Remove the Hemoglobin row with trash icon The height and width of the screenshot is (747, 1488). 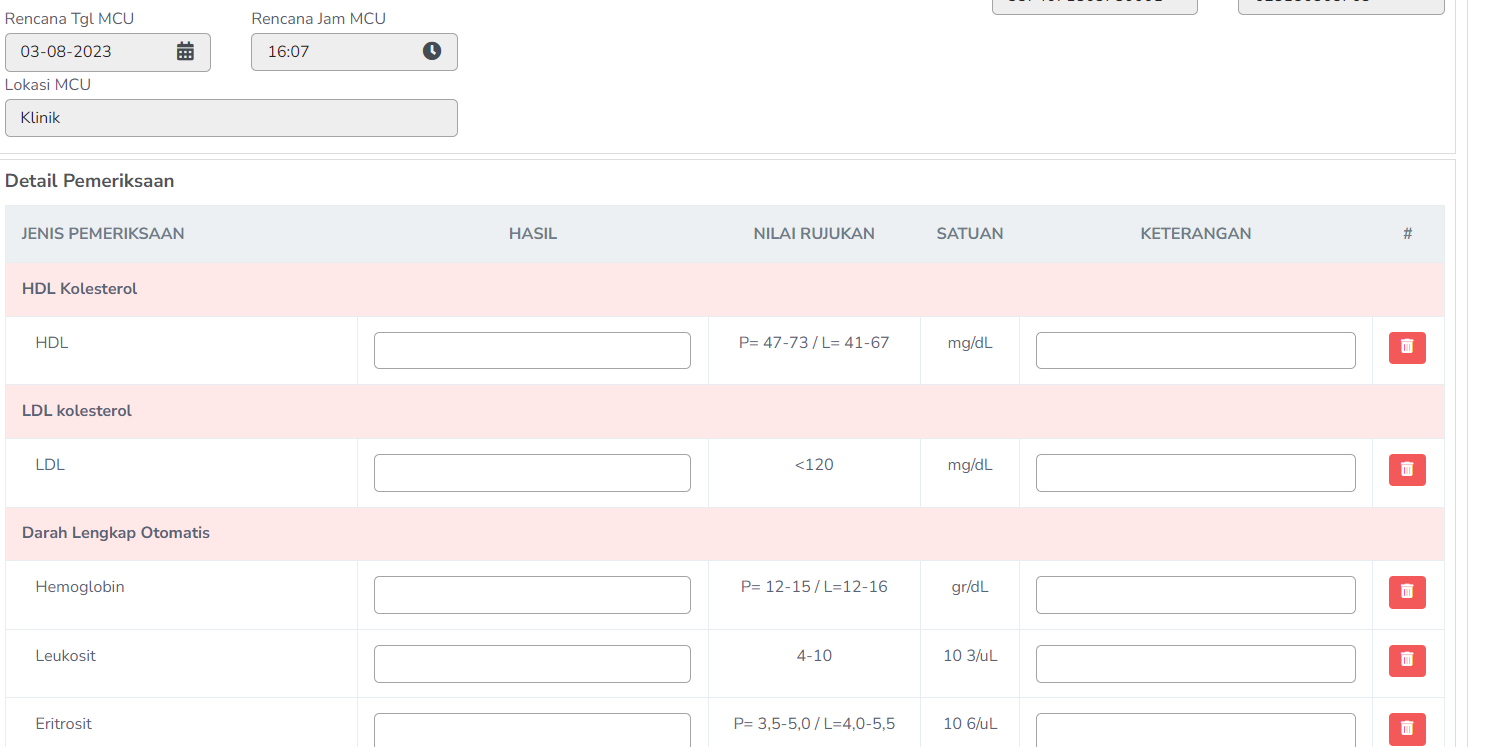(1406, 592)
